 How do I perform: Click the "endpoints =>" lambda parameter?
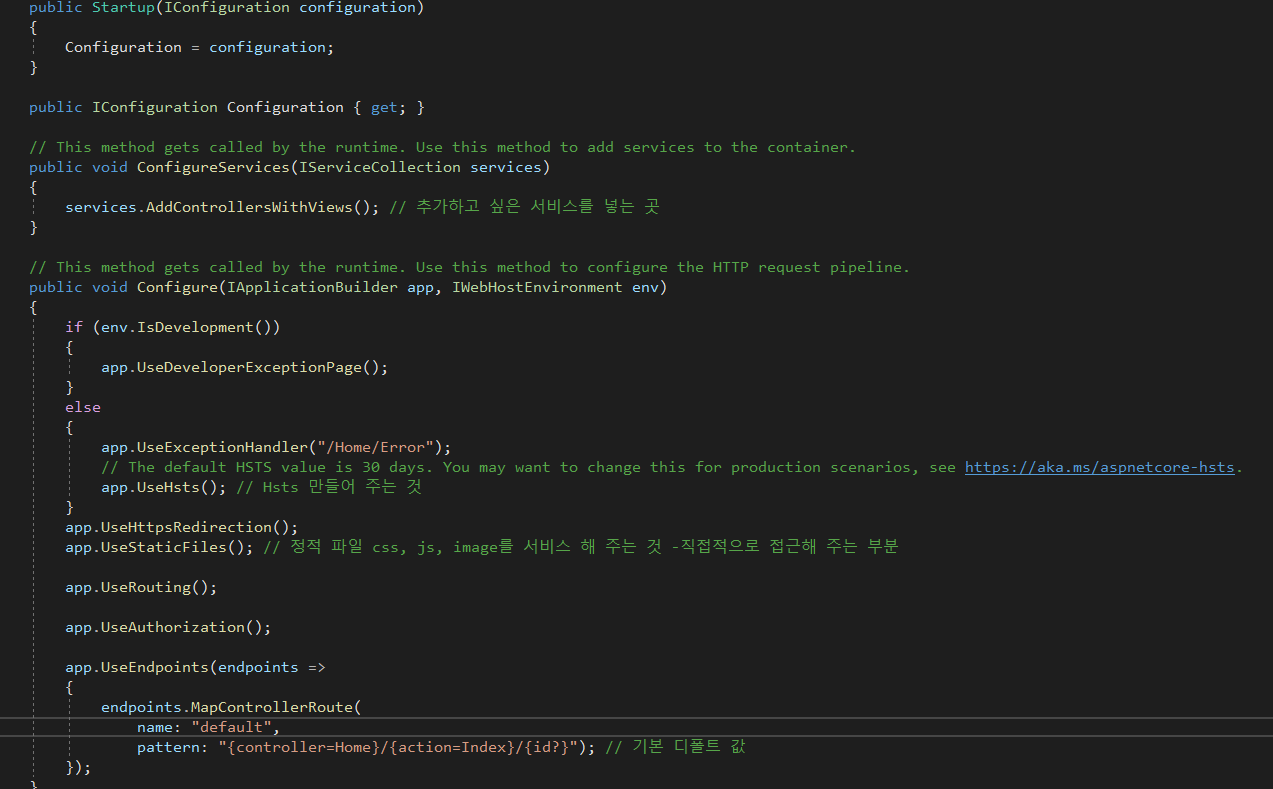click(271, 667)
